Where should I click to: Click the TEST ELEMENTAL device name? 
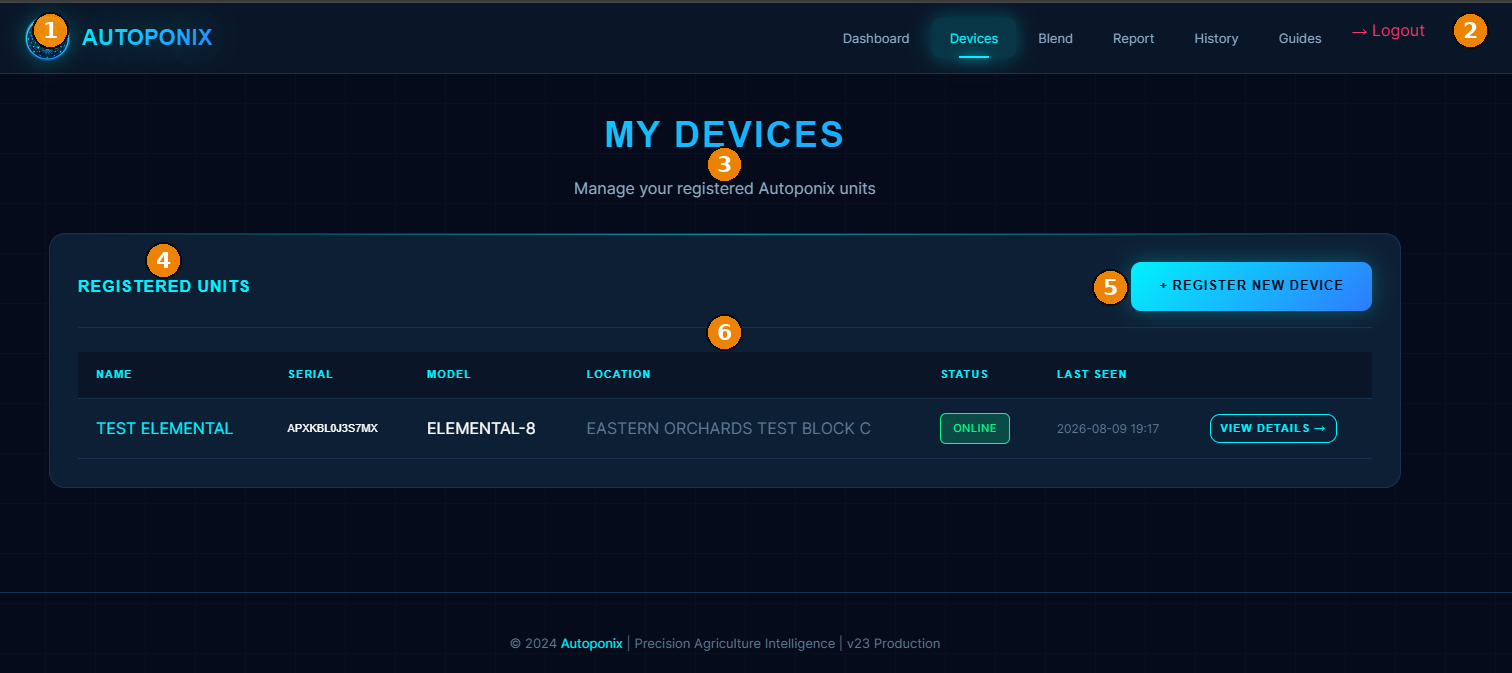pos(164,428)
